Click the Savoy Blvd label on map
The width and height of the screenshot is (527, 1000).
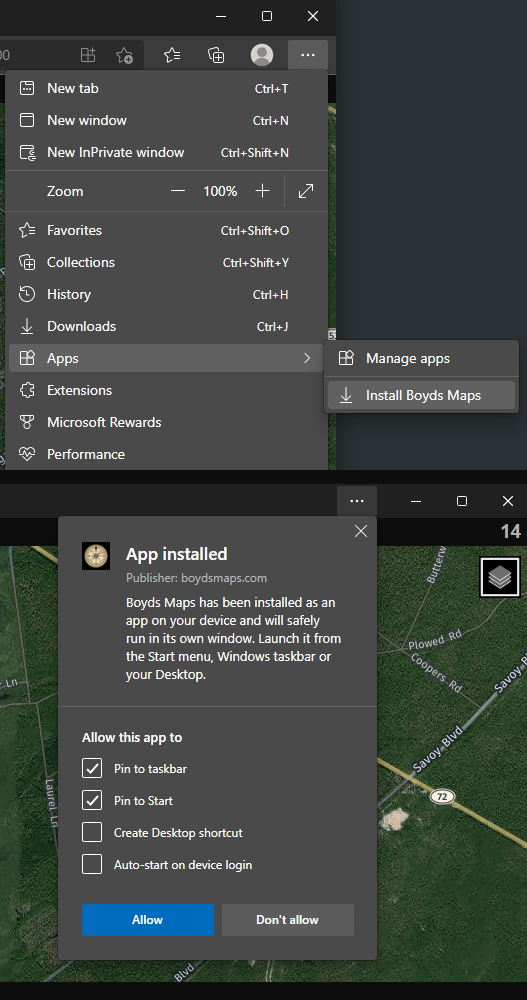click(439, 750)
